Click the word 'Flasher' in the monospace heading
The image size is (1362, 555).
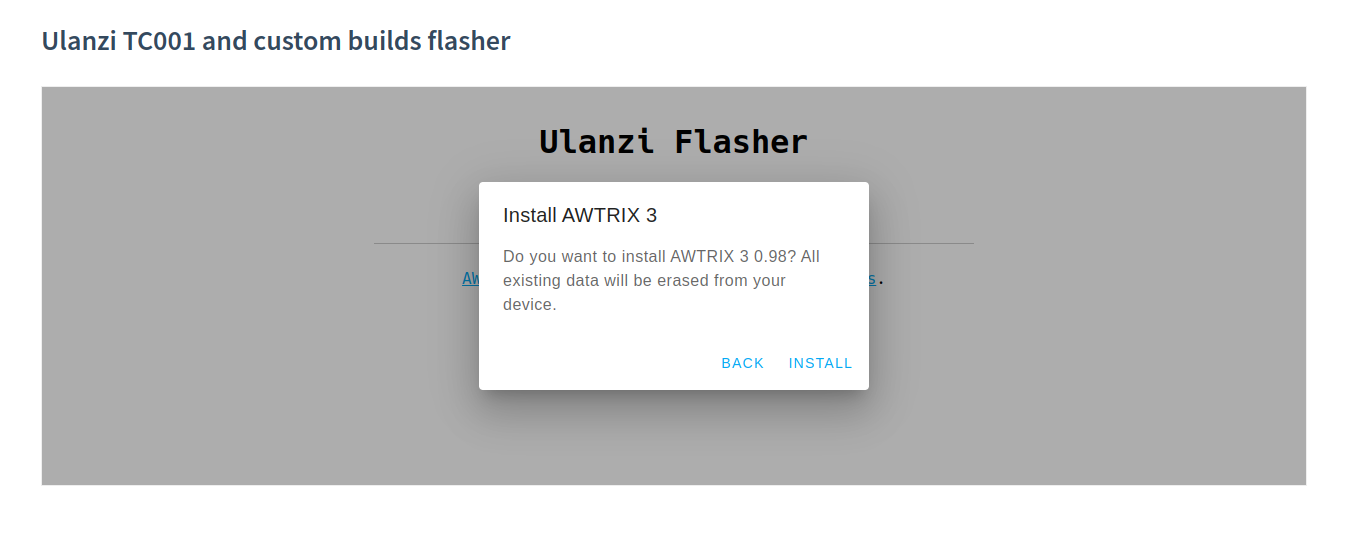click(x=740, y=142)
